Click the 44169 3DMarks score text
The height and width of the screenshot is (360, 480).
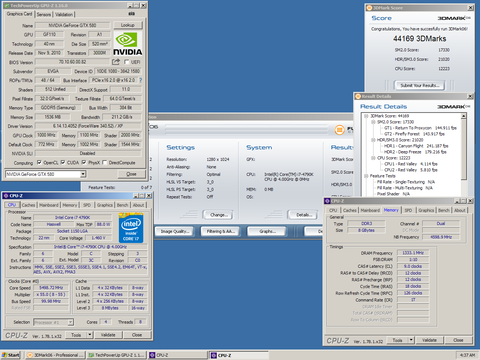point(419,39)
